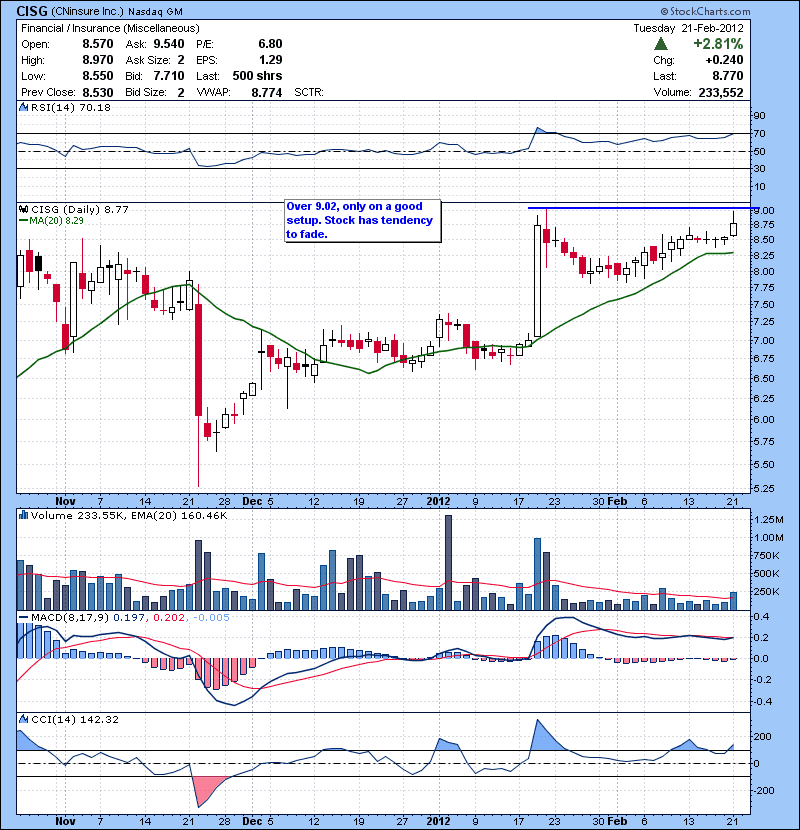Image resolution: width=800 pixels, height=830 pixels.
Task: Click the RSI(14) 70.18 label
Action: 71,107
